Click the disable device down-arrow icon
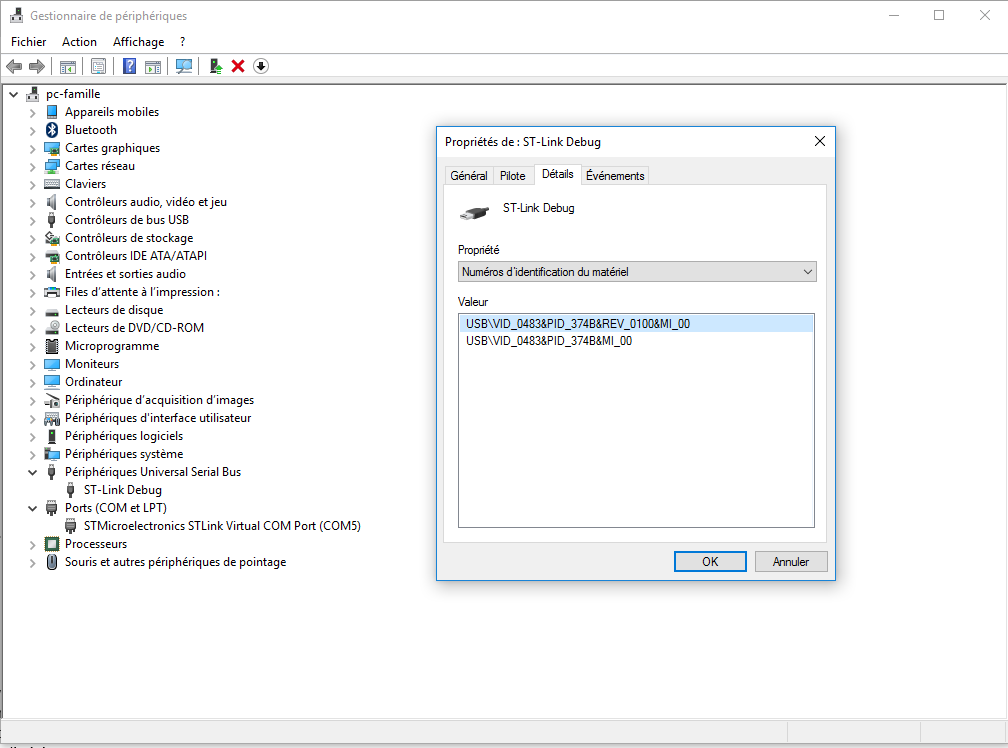 [x=261, y=66]
